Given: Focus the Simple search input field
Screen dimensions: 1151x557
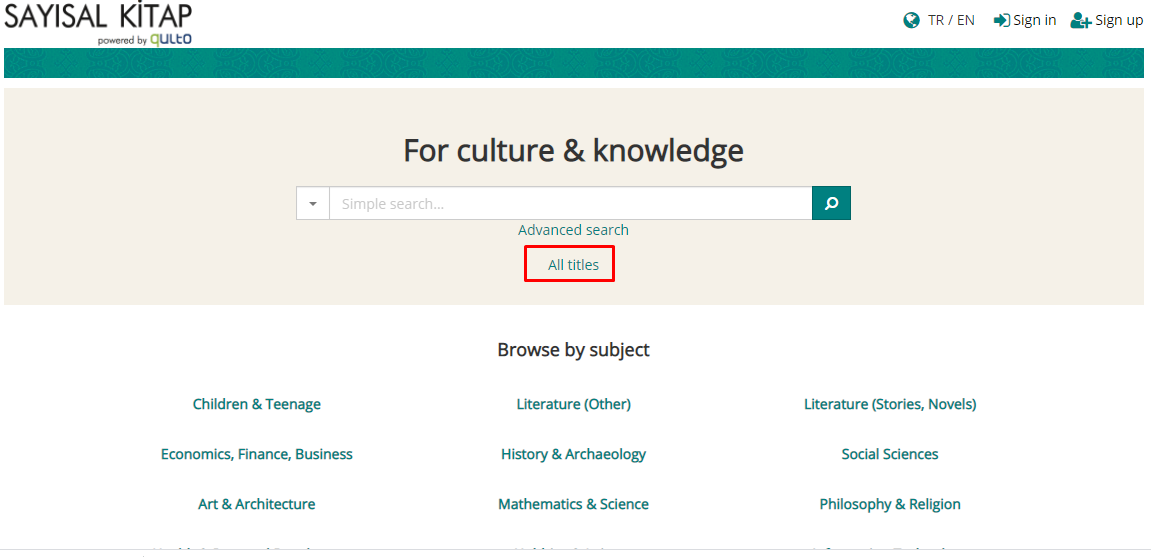Looking at the screenshot, I should coord(570,203).
